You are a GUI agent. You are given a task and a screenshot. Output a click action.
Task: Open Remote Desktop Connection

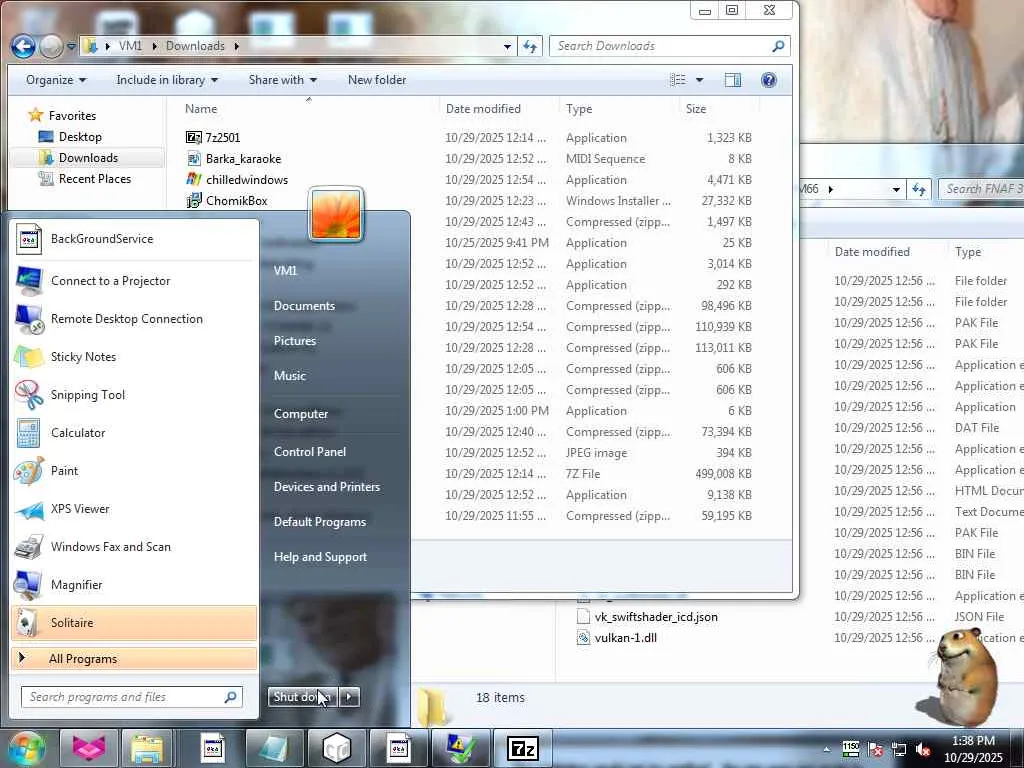134,319
